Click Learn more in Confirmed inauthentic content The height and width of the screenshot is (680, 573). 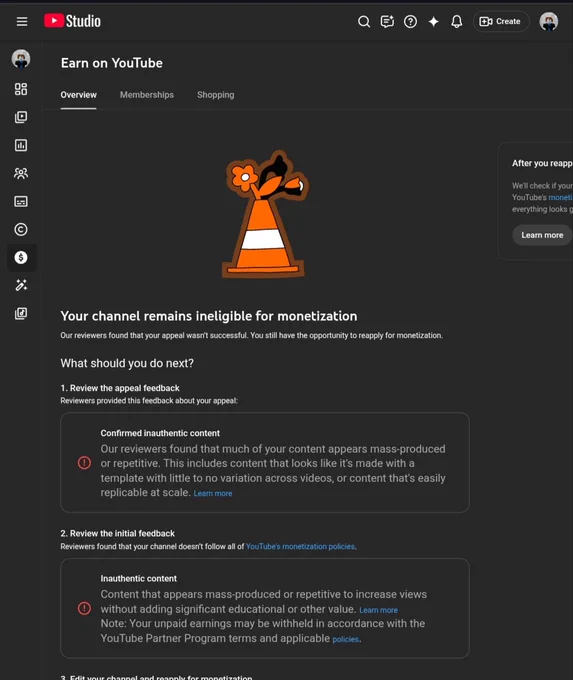tap(213, 494)
